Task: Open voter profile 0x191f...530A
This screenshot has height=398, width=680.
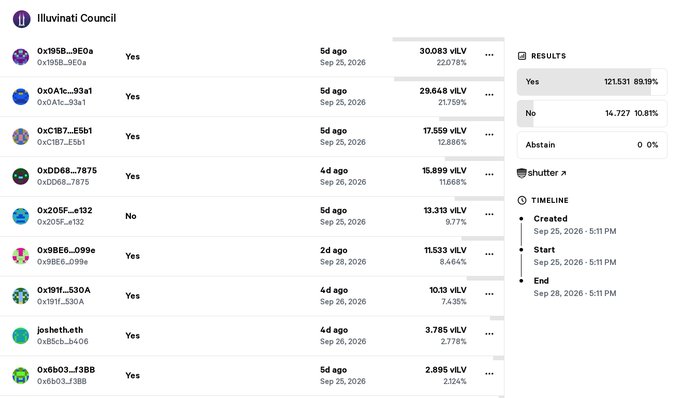Action: click(64, 290)
